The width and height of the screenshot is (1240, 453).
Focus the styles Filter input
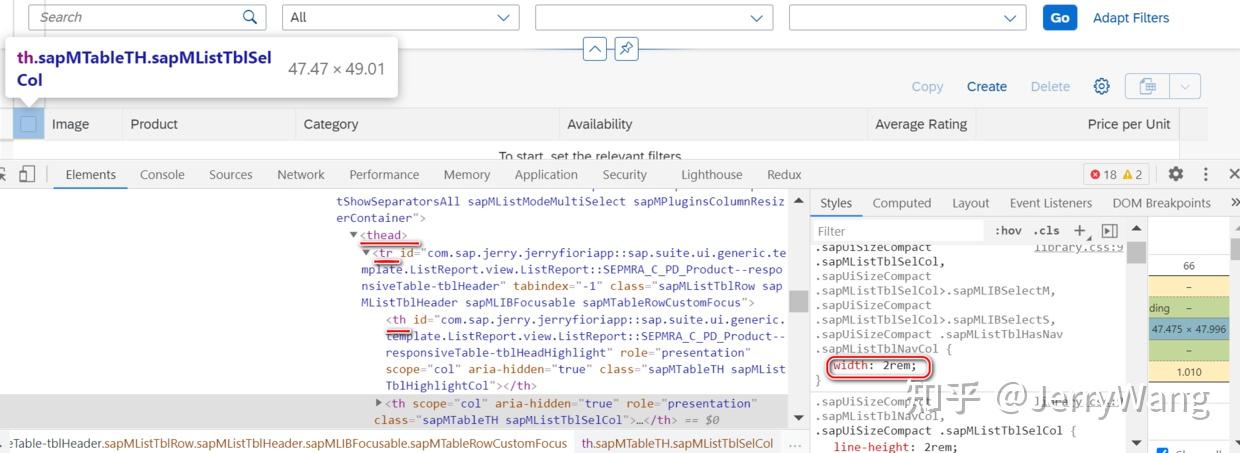(899, 231)
